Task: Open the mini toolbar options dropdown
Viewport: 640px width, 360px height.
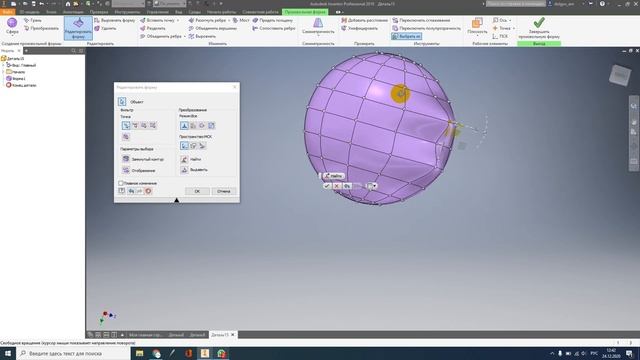Action: tap(374, 186)
